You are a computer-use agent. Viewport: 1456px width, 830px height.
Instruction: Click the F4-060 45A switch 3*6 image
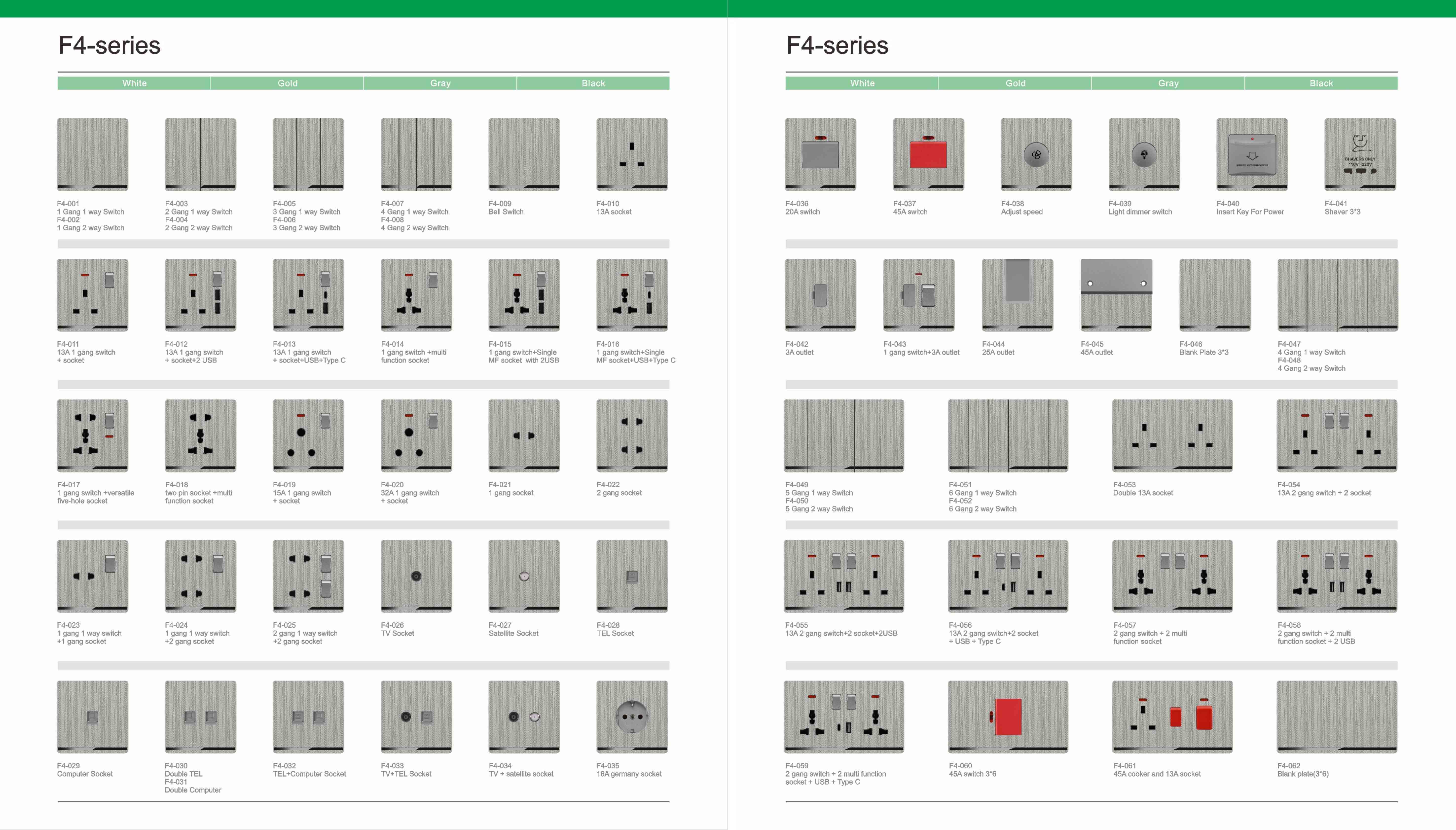[1008, 717]
